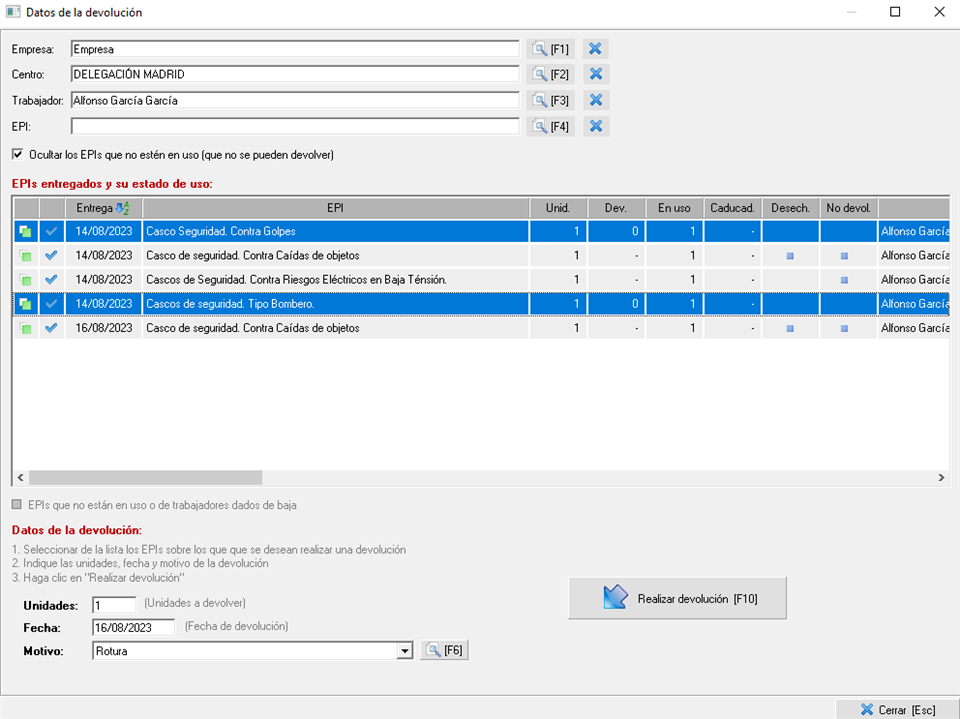Maximize the 'Datos de la devolución' window

tap(894, 12)
